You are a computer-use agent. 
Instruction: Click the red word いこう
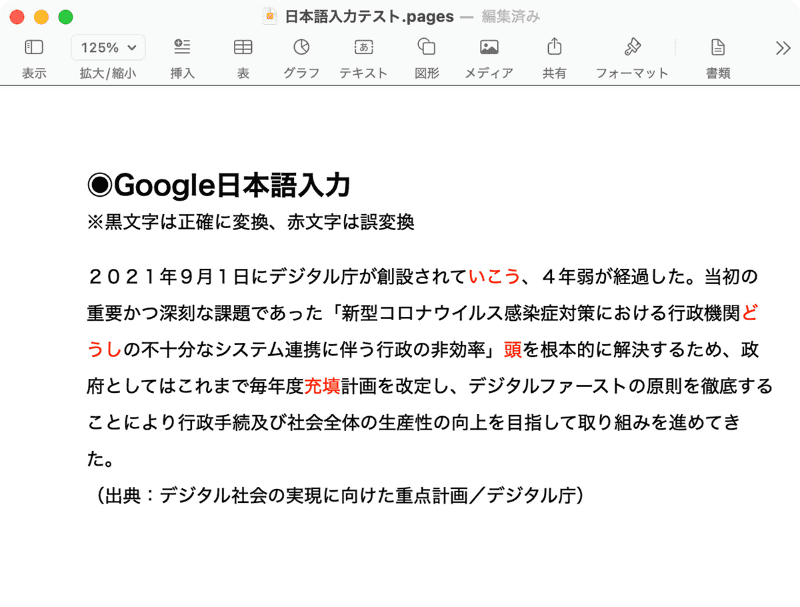tap(493, 276)
